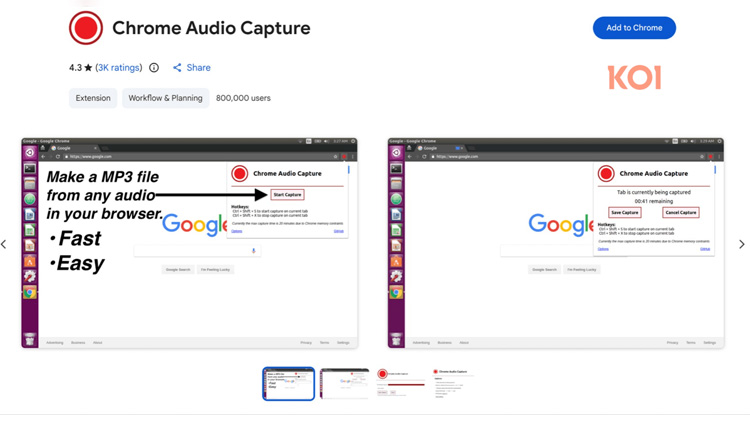Select the second carousel thumbnail
The width and height of the screenshot is (750, 422).
345,383
